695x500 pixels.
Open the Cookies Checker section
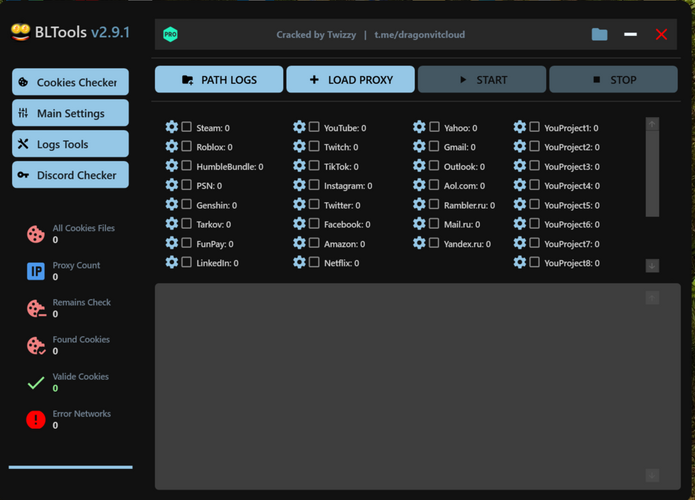coord(70,82)
